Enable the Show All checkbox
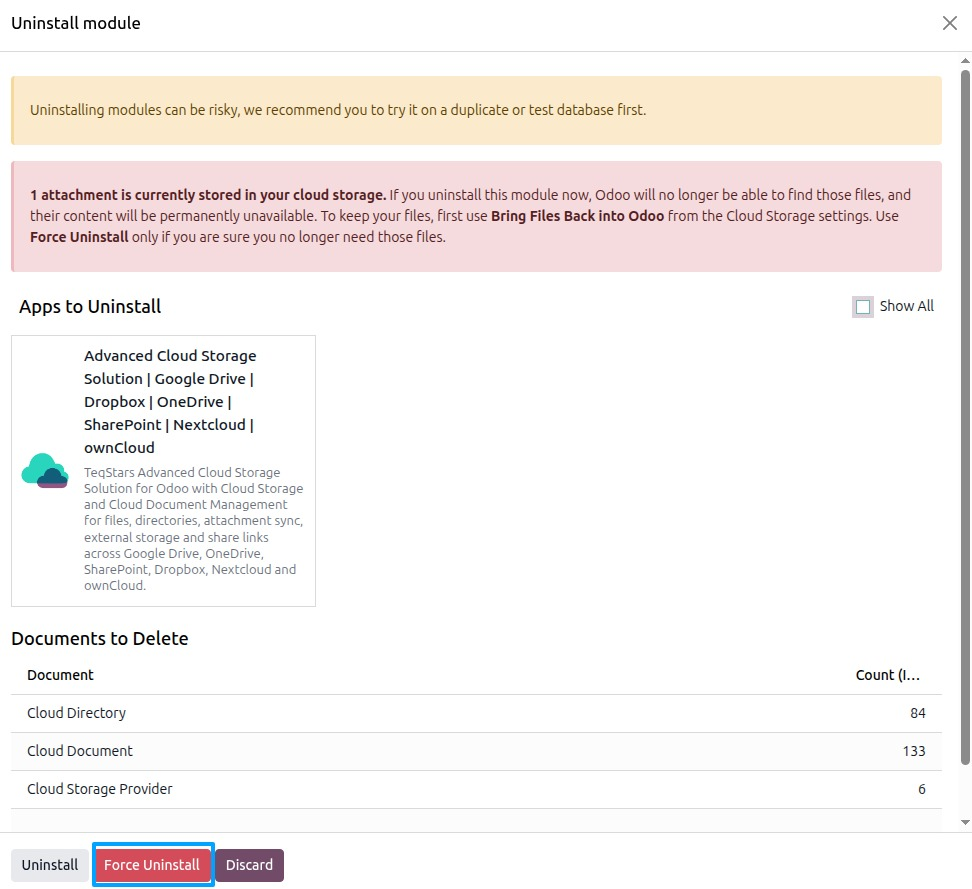This screenshot has height=889, width=972. tap(862, 306)
